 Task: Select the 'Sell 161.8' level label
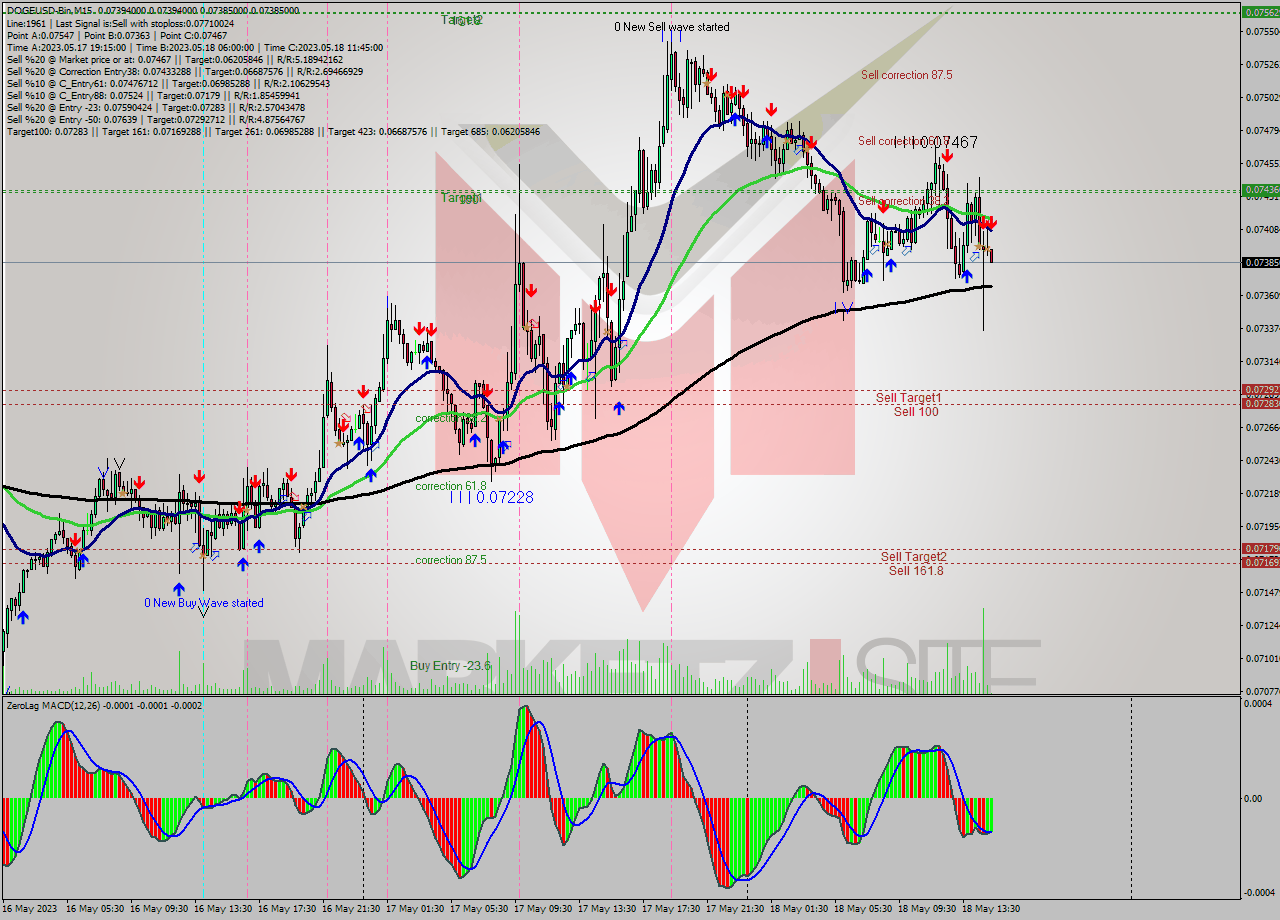pyautogui.click(x=916, y=570)
